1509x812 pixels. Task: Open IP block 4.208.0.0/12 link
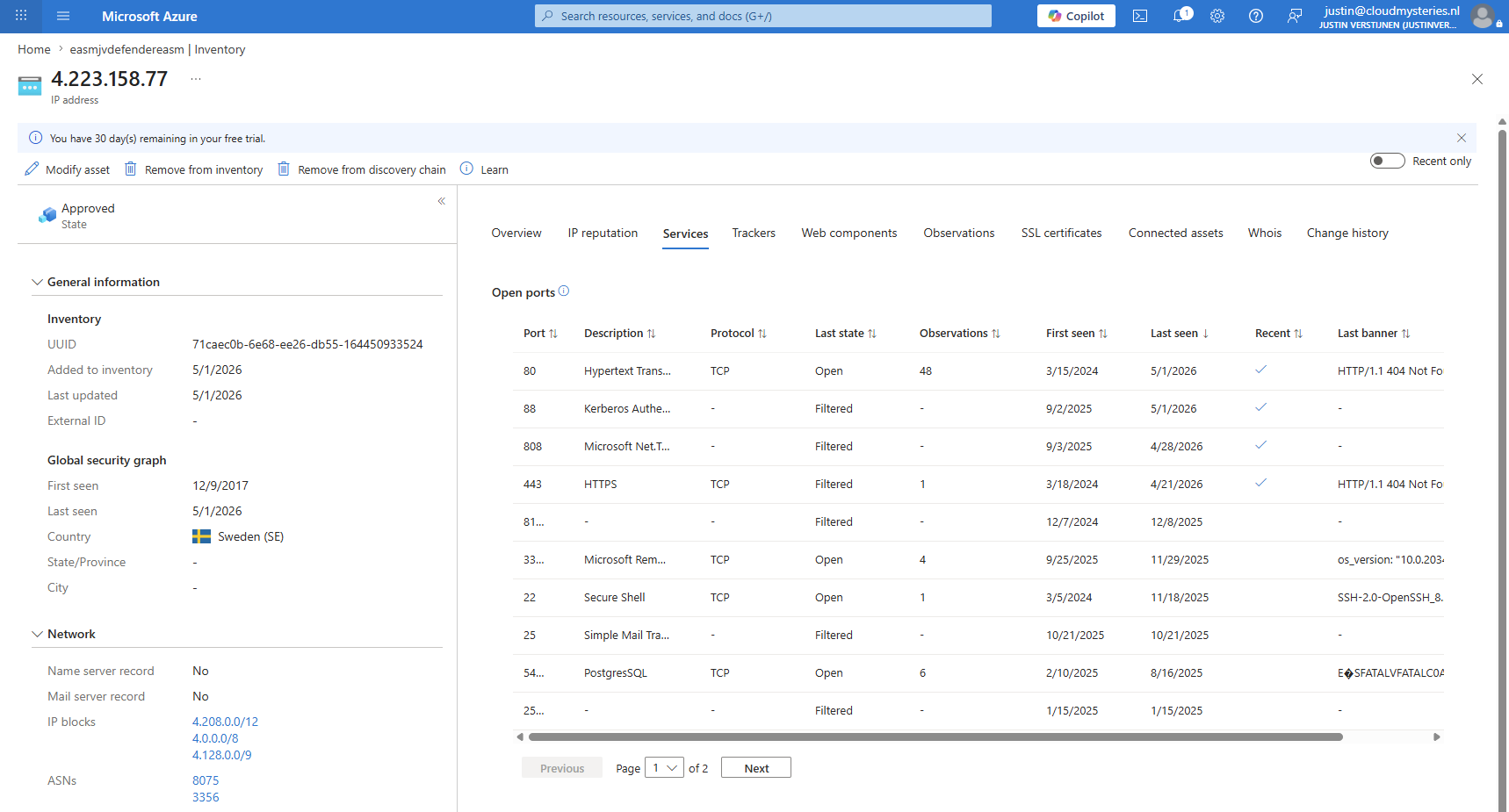pyautogui.click(x=225, y=722)
